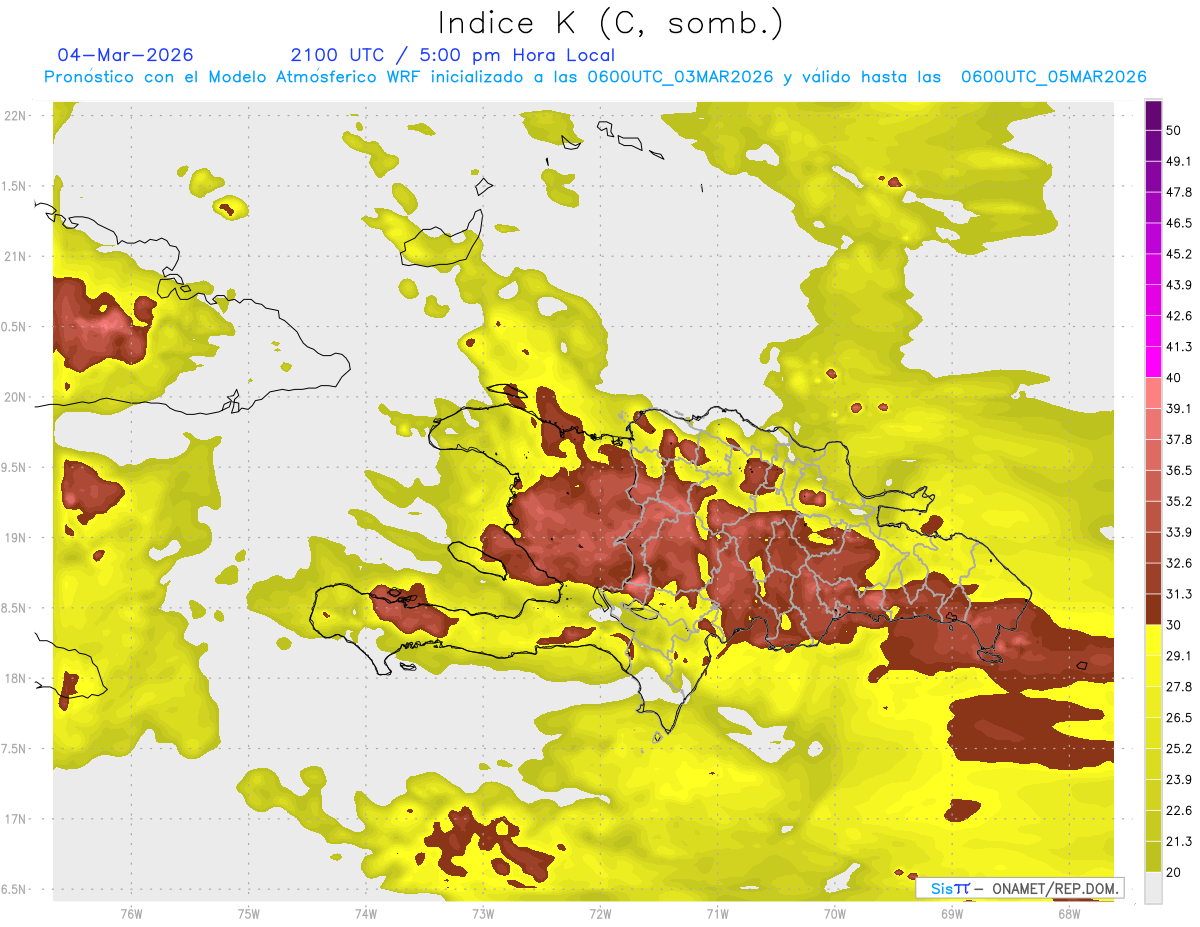Click the legend value 25.2
The height and width of the screenshot is (927, 1200).
[x=1179, y=749]
